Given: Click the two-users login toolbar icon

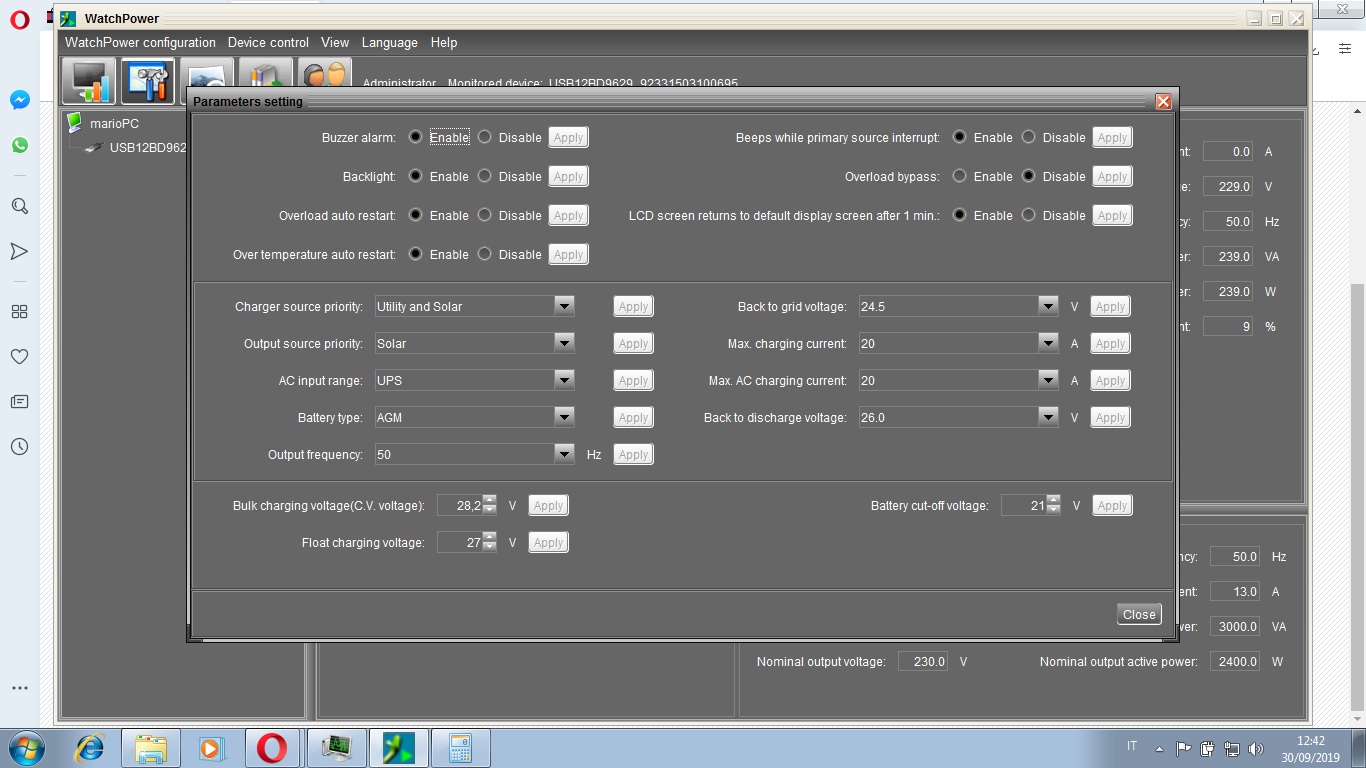Looking at the screenshot, I should point(325,78).
